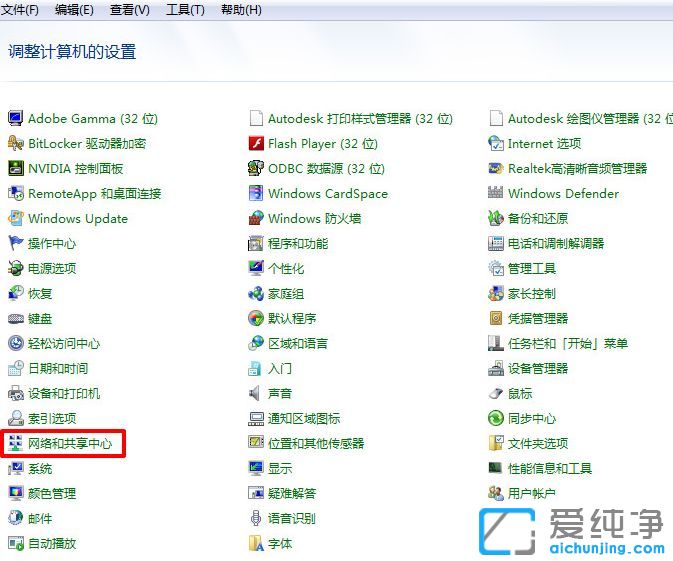Screen dimensions: 673x561
Task: Click the 用户帐户 people icon
Action: [x=496, y=493]
